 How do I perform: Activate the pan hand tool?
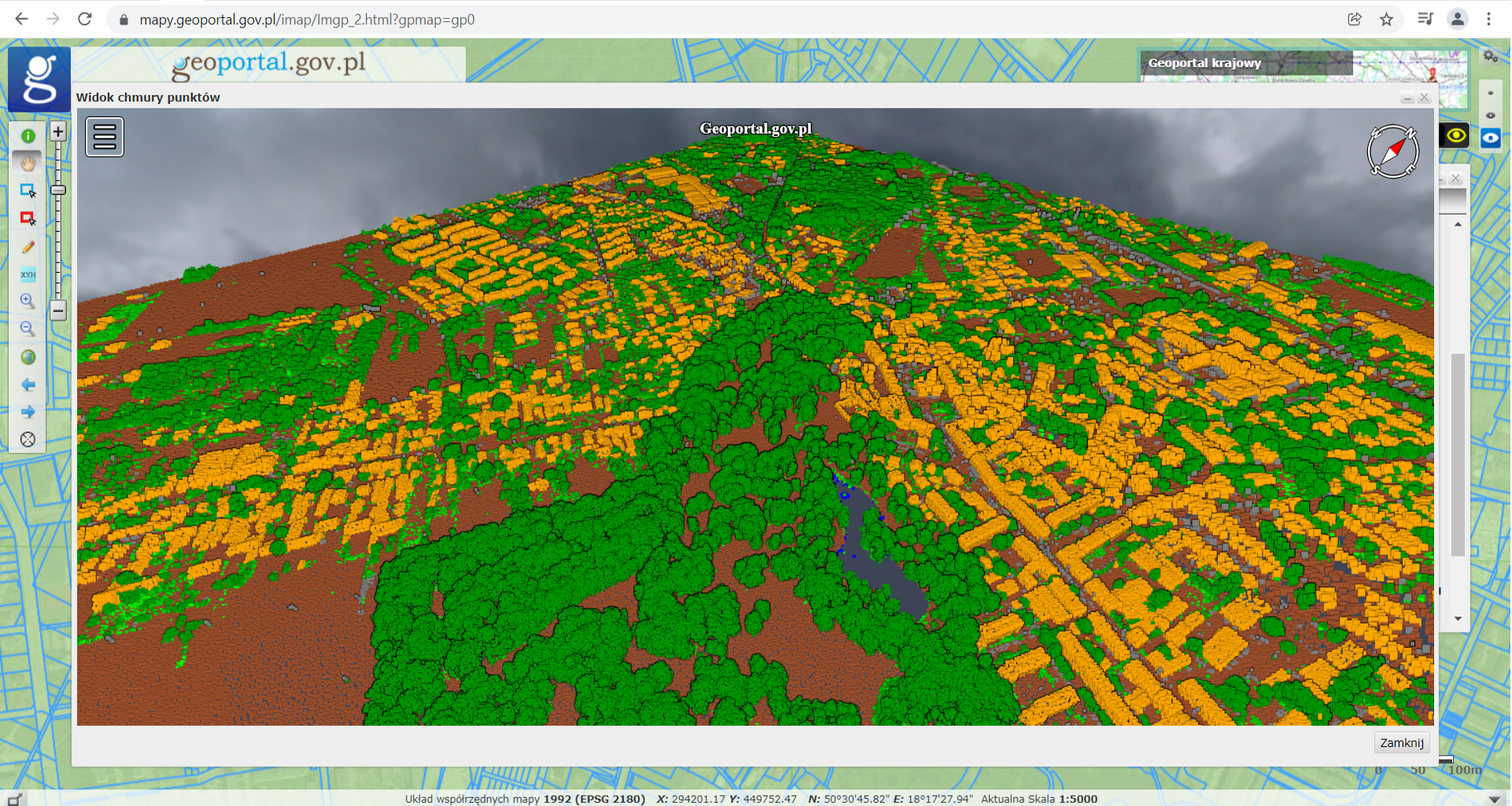28,164
